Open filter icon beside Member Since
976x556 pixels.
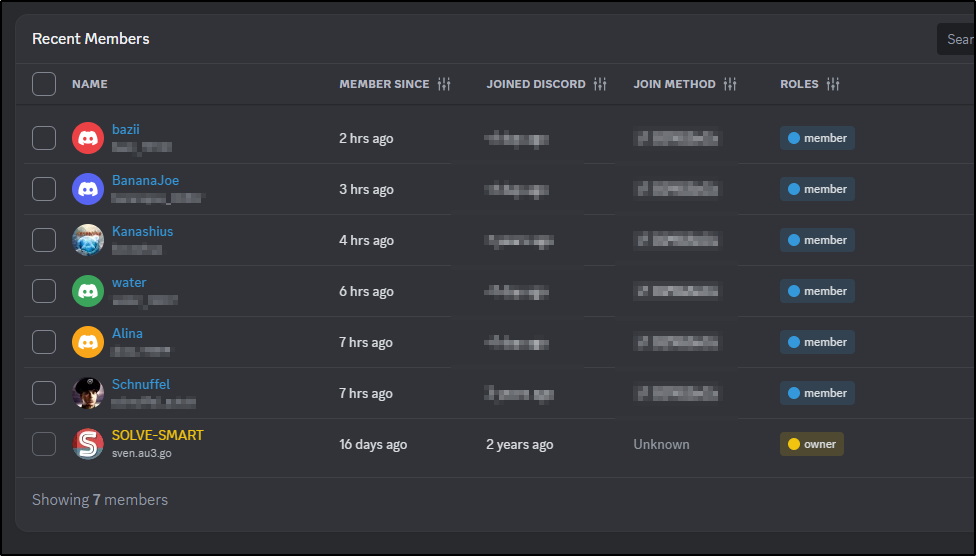(x=444, y=84)
